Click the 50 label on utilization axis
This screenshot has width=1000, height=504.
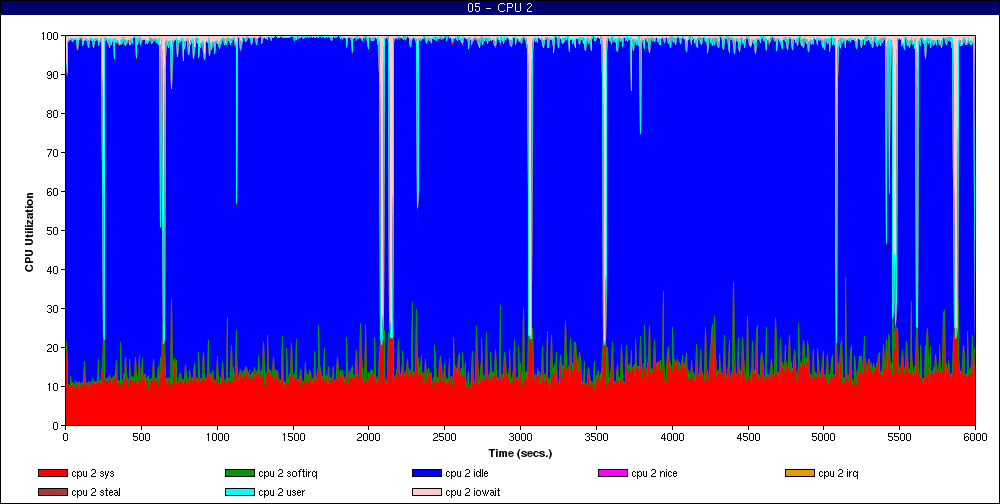coord(54,231)
